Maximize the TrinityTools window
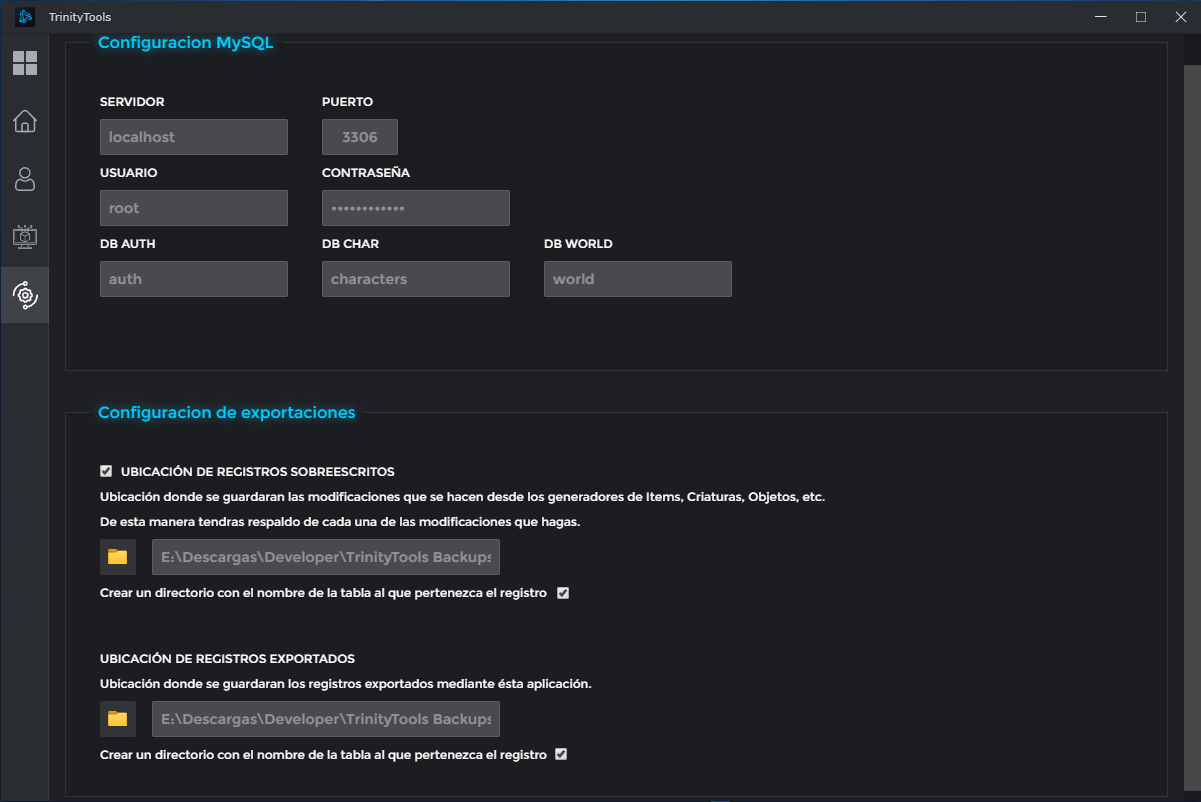Screen dimensions: 1201x802 coord(1141,17)
